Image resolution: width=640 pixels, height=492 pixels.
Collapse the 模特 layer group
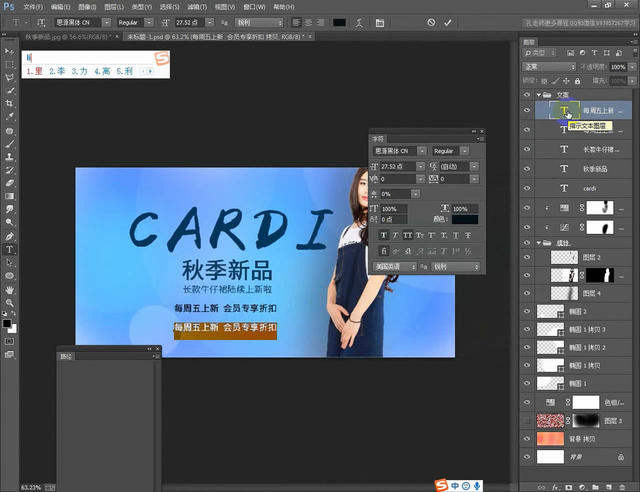(539, 243)
